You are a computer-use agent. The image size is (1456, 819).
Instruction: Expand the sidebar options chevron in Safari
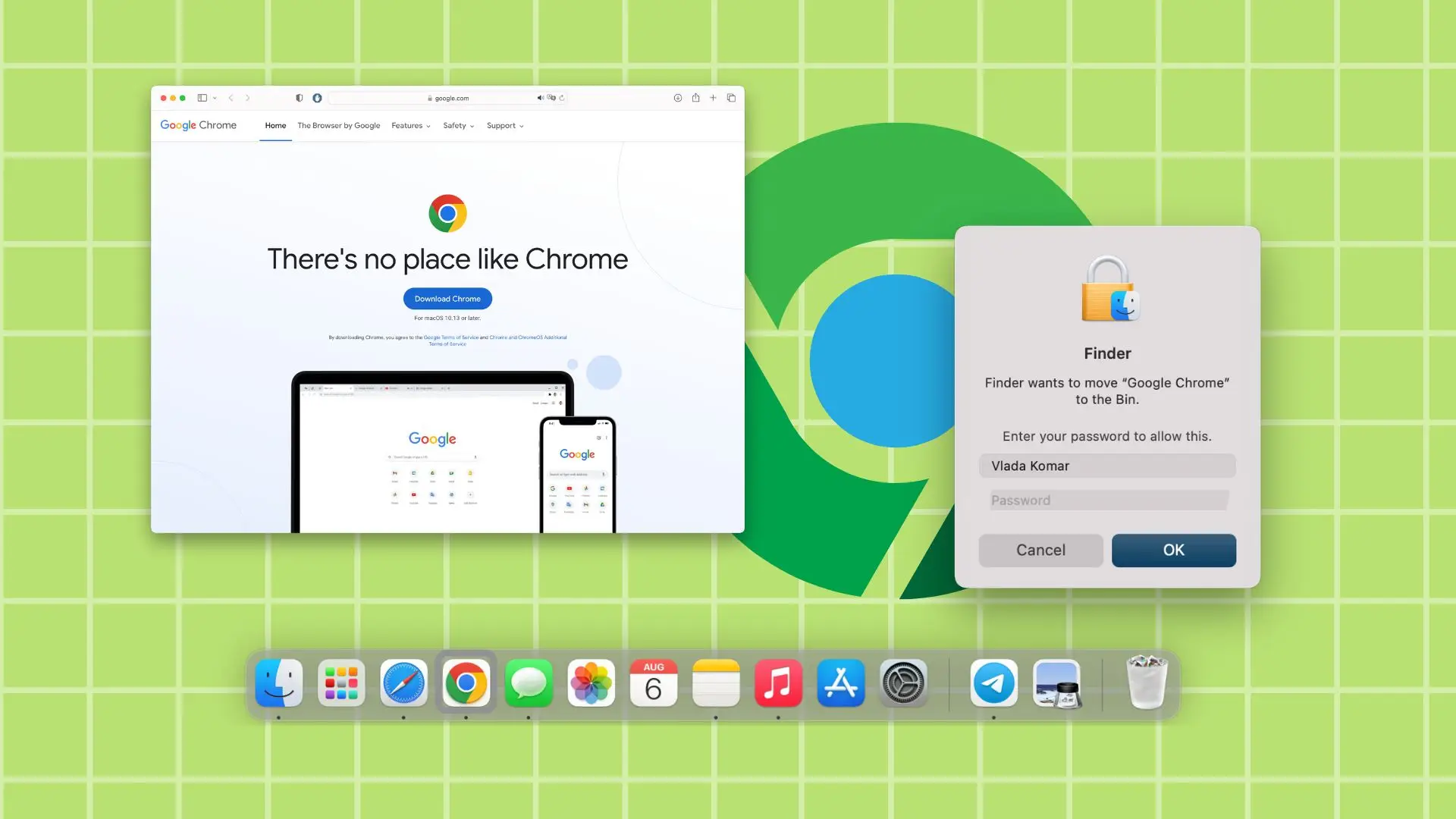click(215, 98)
